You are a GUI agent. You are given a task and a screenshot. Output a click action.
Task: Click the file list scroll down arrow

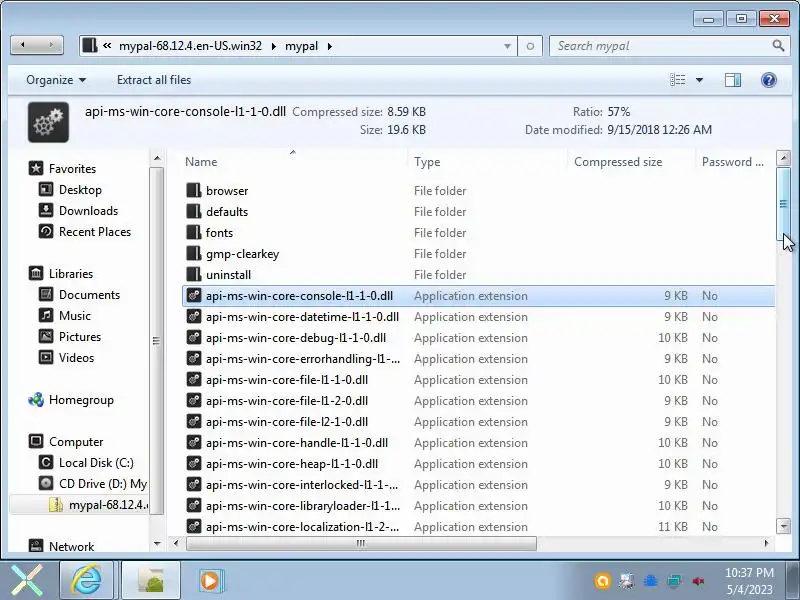point(783,526)
